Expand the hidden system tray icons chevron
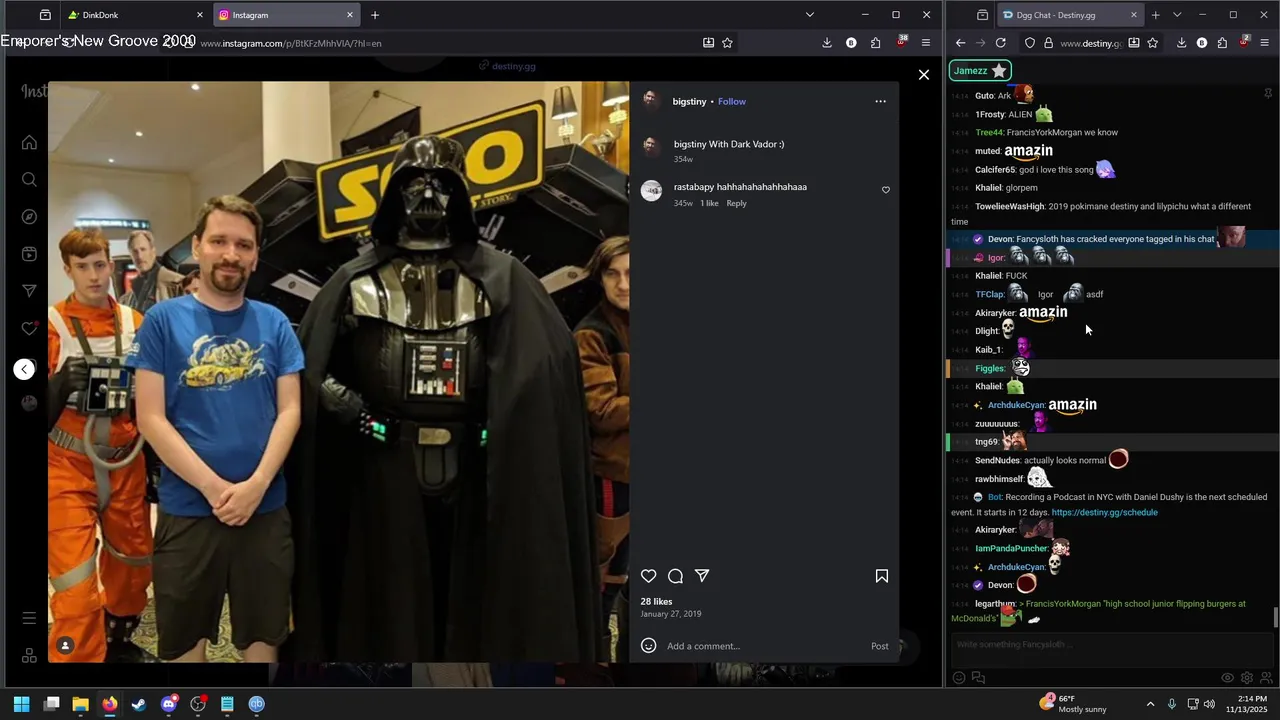 (x=1150, y=704)
